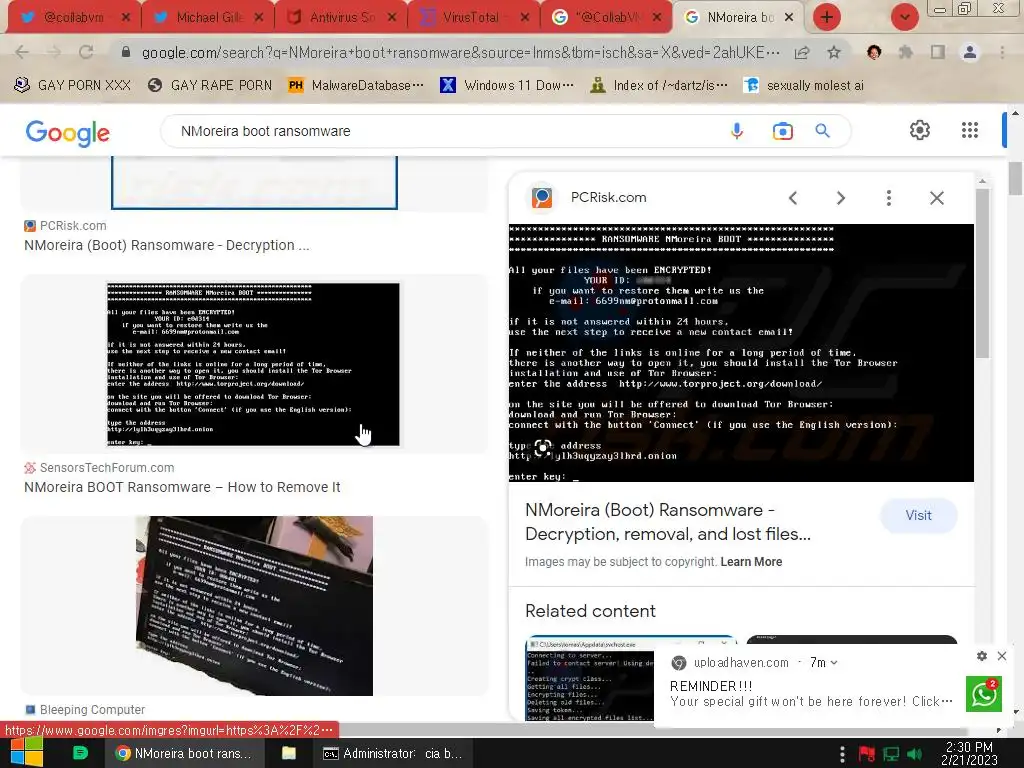Go back to the previous page
Screen dimensions: 1024x768
tap(22, 52)
